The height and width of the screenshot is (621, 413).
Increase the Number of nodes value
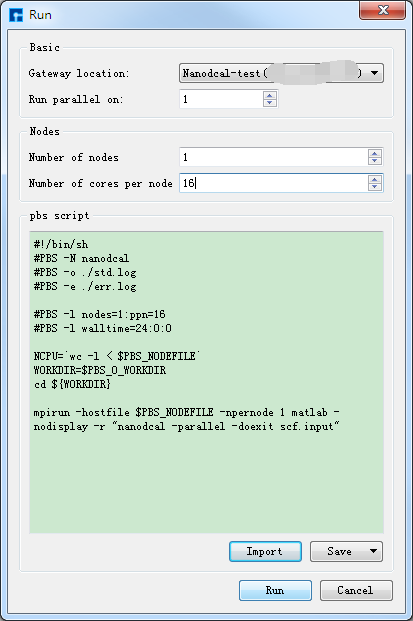(x=375, y=153)
